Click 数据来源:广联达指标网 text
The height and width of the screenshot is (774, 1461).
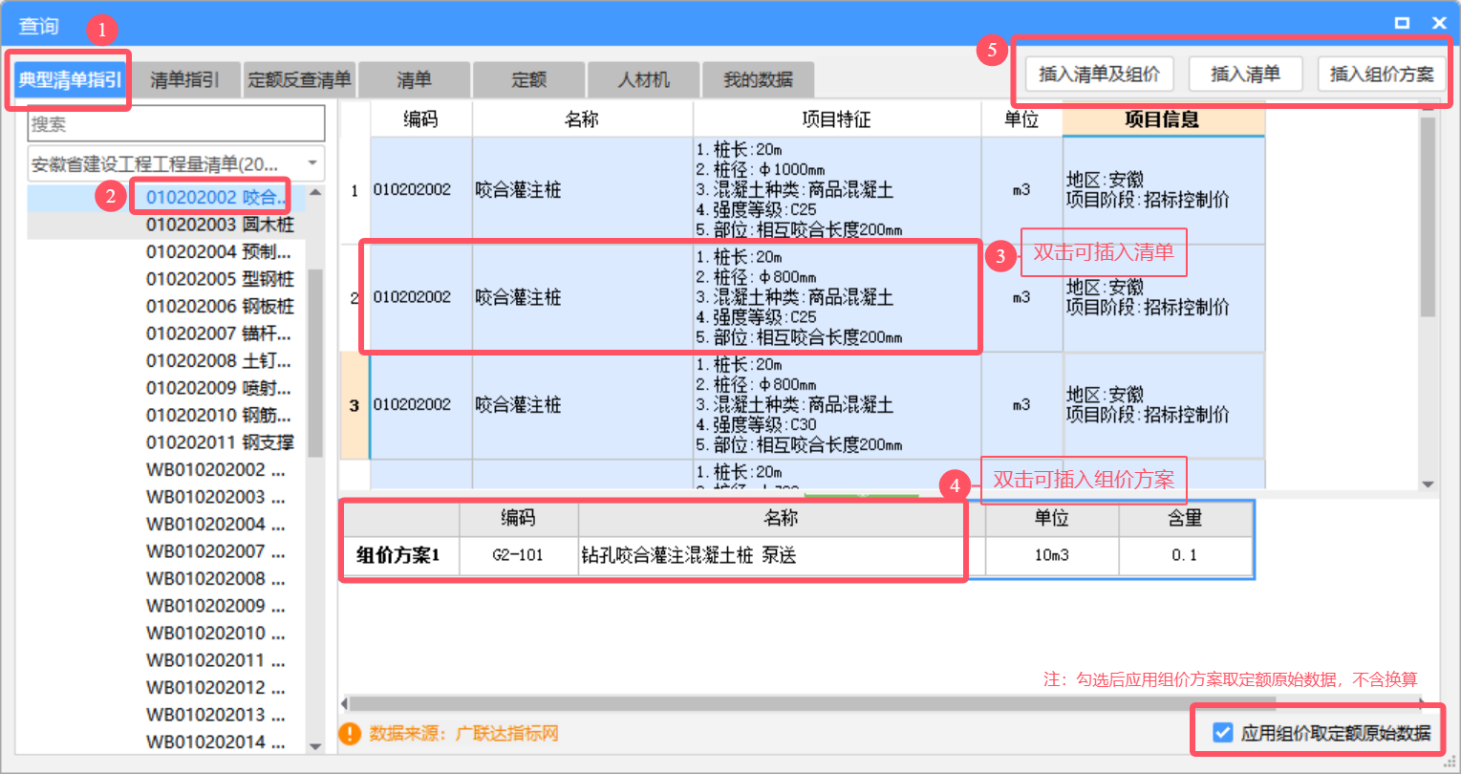464,734
